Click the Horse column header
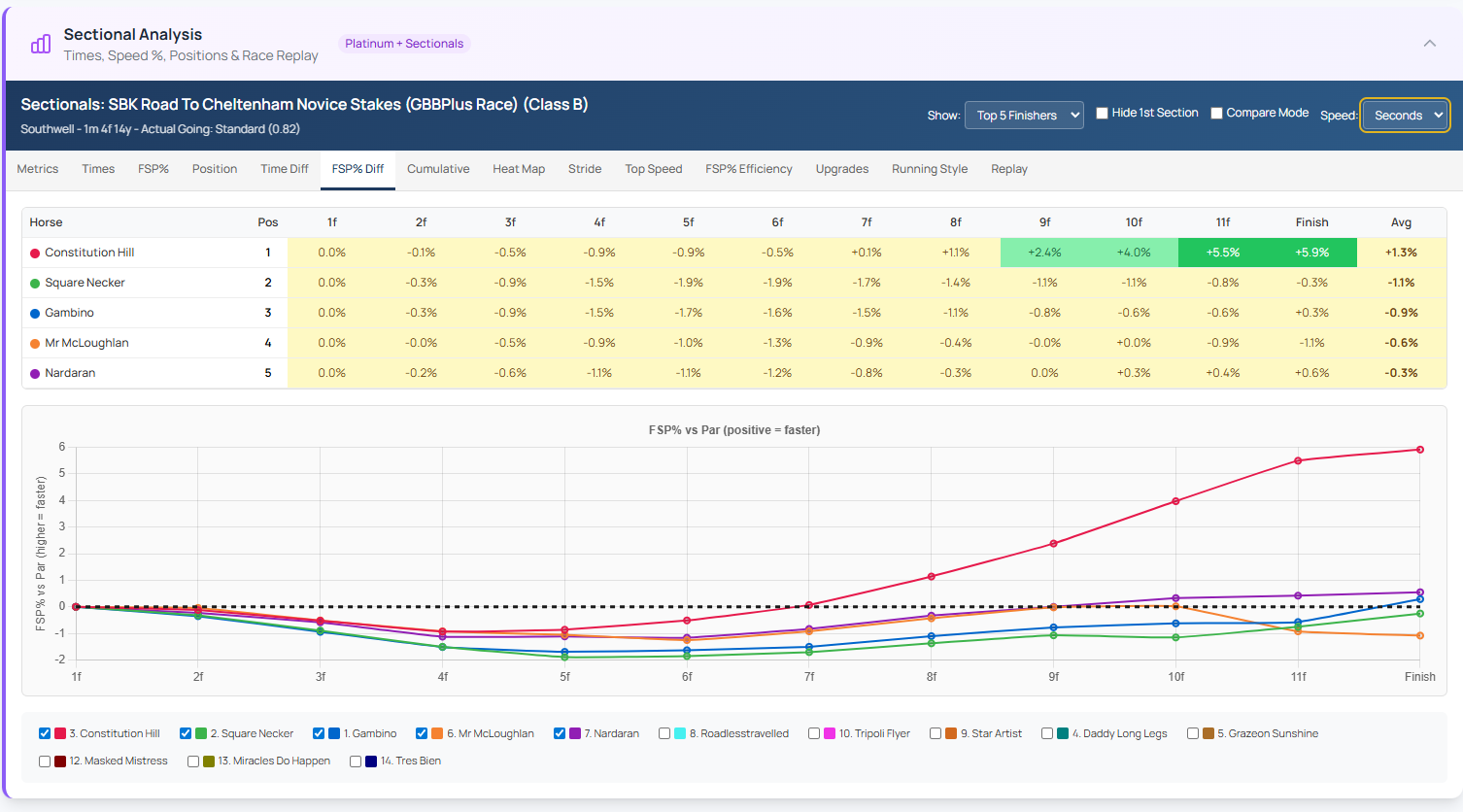Viewport: 1463px width, 812px height. click(x=46, y=222)
